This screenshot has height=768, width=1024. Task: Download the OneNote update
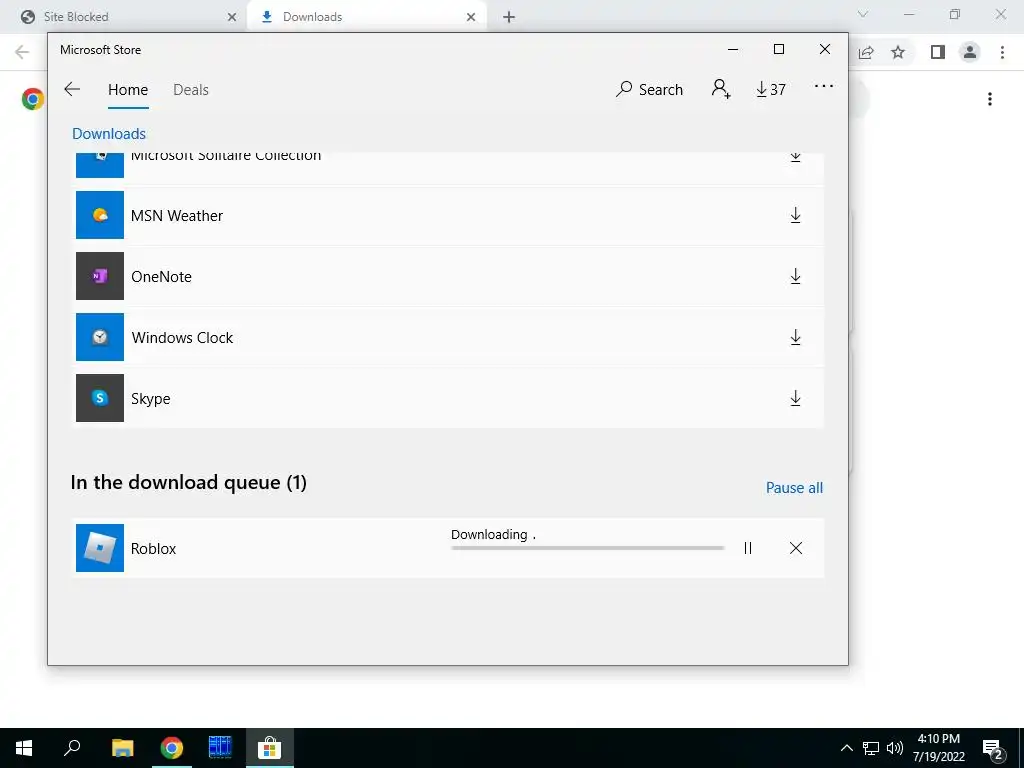click(x=795, y=276)
